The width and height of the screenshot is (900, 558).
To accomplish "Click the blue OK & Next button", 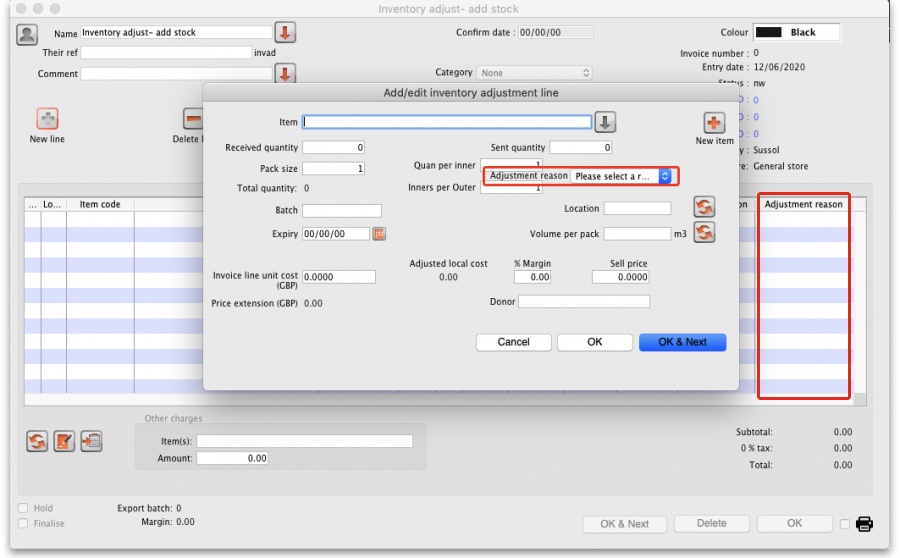I will [x=682, y=342].
